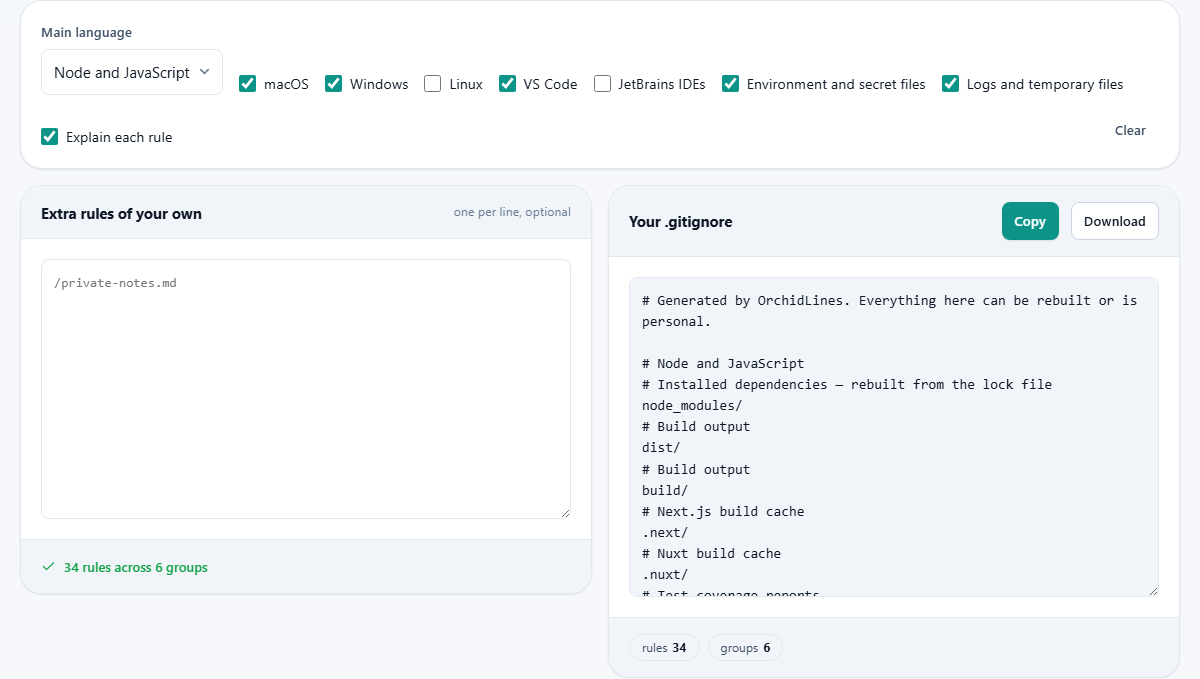Toggle Logs and temporary files checkbox

pos(951,84)
